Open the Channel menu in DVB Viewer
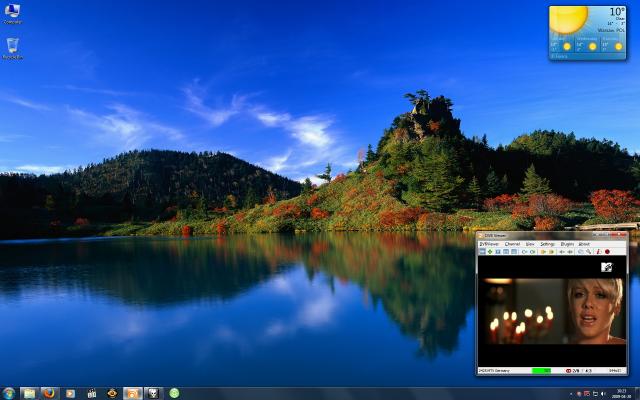This screenshot has height=400, width=640. (x=512, y=244)
